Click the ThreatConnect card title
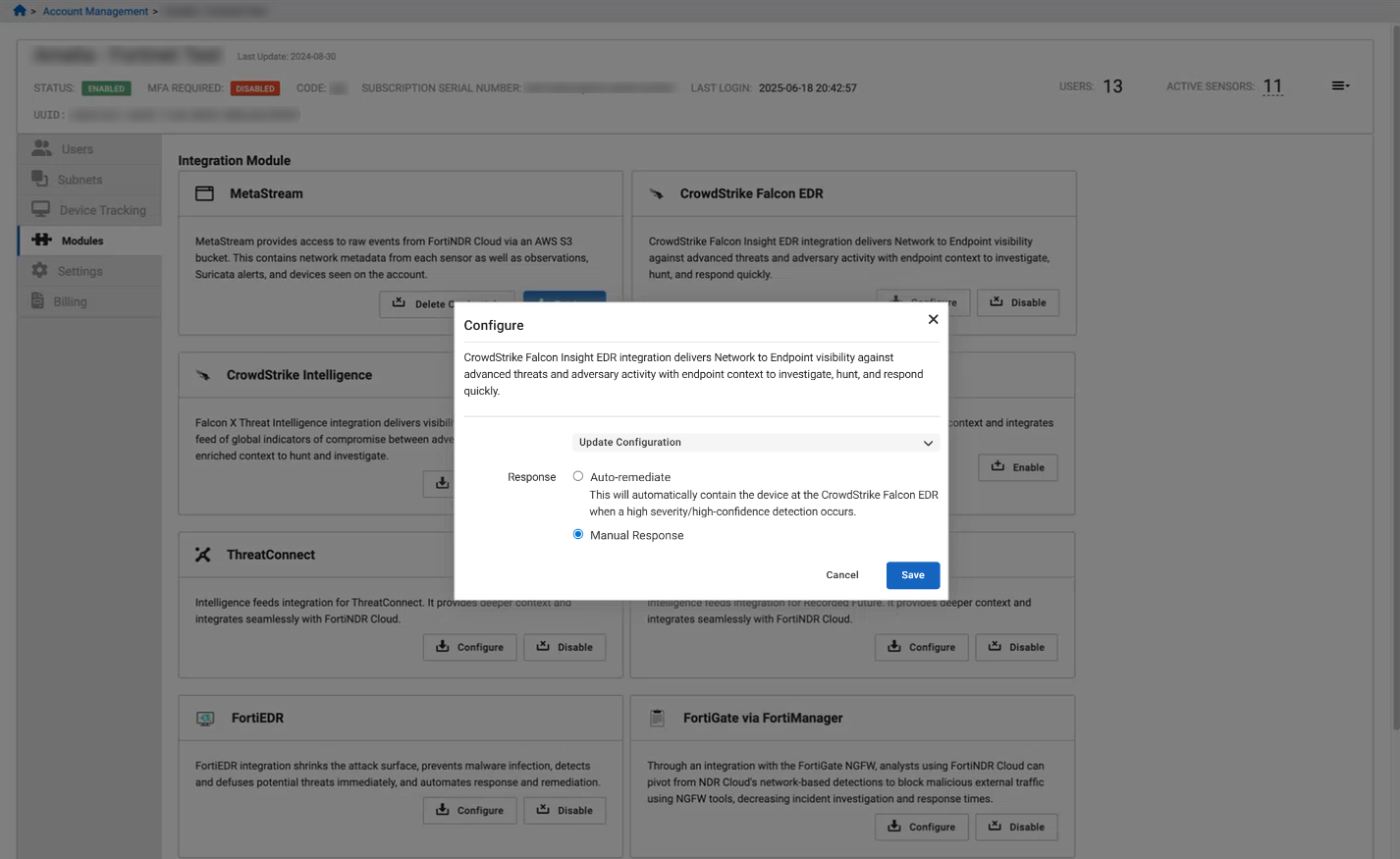The width and height of the screenshot is (1400, 859). [x=271, y=555]
